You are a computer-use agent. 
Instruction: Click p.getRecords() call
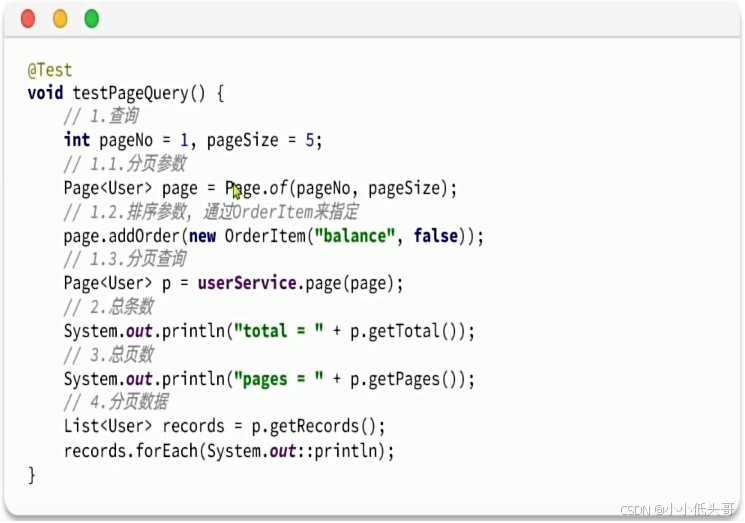[314, 427]
